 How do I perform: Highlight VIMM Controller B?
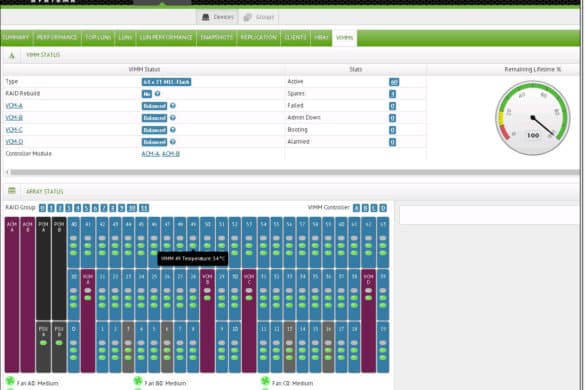(365, 208)
